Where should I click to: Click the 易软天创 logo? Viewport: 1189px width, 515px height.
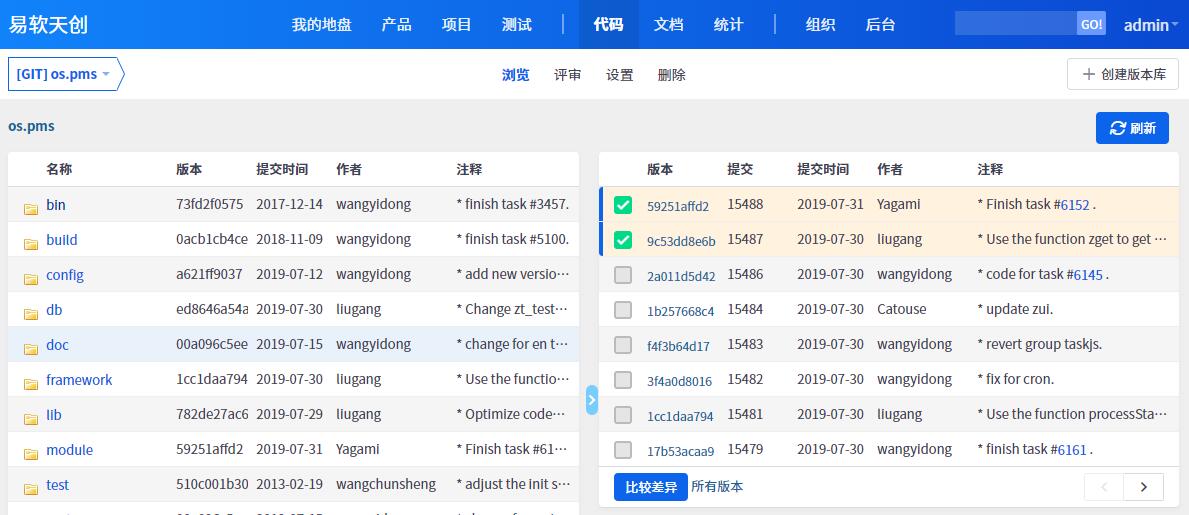(x=48, y=24)
